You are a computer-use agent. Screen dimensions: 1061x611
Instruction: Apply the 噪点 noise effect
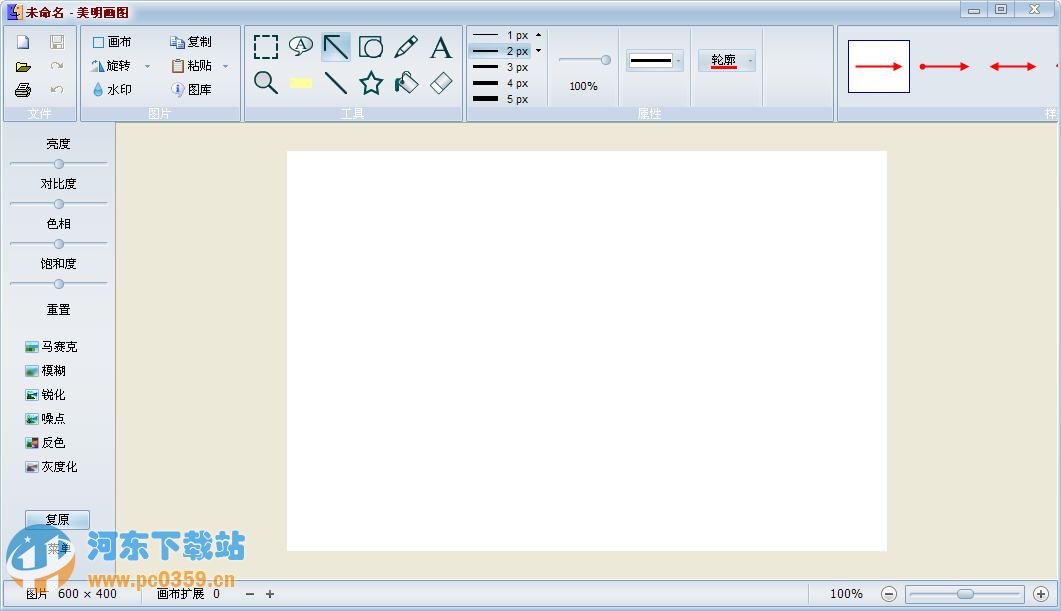tap(45, 419)
